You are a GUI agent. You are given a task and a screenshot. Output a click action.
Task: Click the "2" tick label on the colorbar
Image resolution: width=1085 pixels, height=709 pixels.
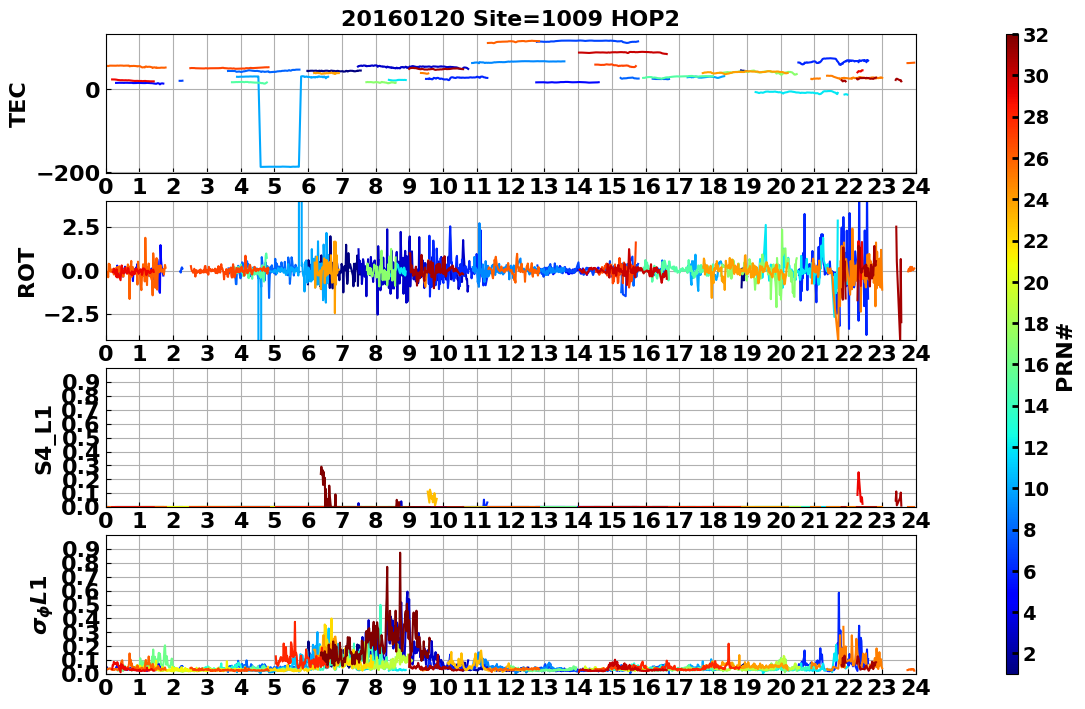tap(1030, 654)
